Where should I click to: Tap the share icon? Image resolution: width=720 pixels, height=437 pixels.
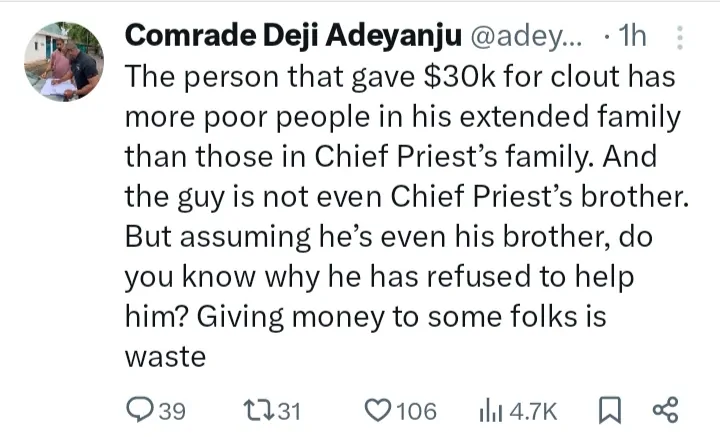(x=665, y=410)
